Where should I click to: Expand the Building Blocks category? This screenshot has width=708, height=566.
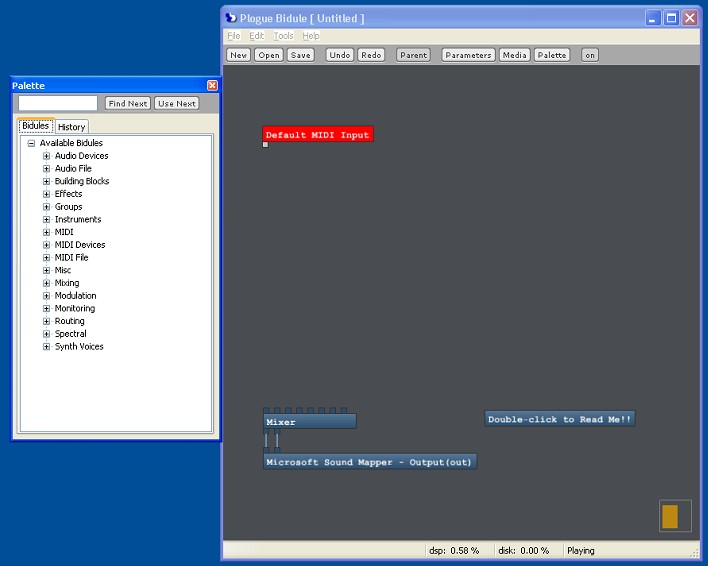(x=47, y=181)
